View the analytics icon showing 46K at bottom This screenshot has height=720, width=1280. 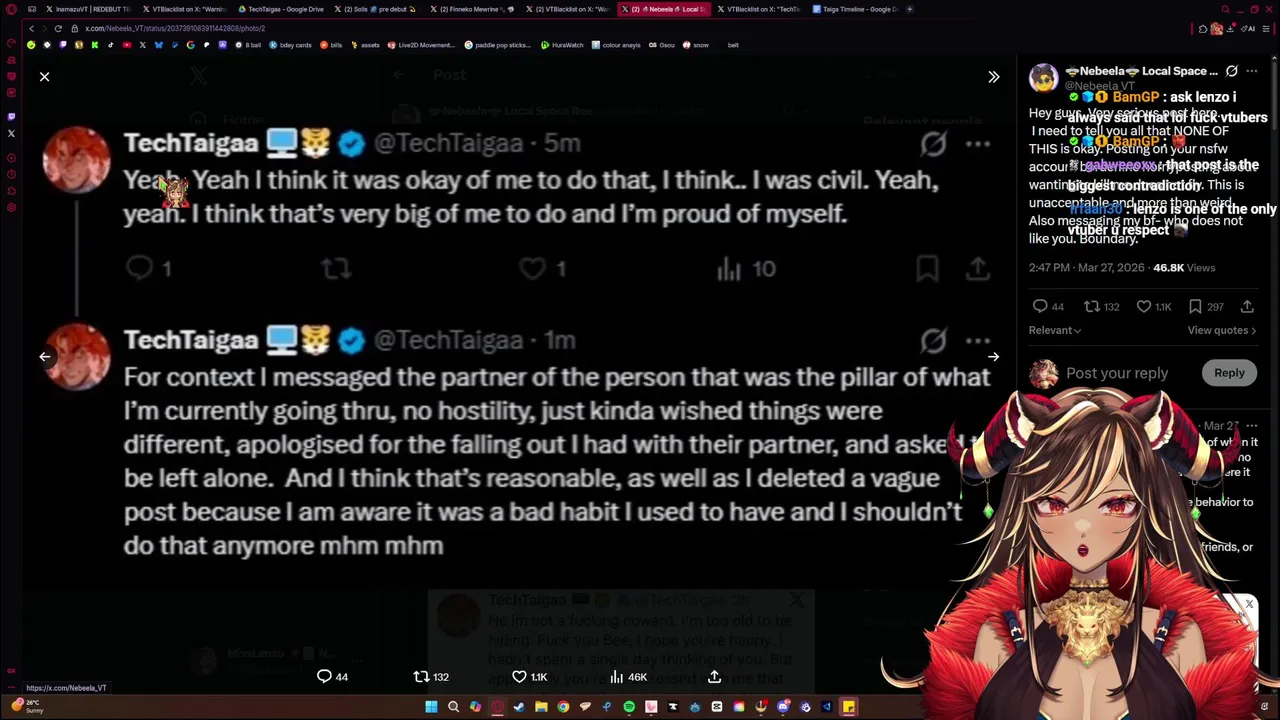(x=628, y=677)
